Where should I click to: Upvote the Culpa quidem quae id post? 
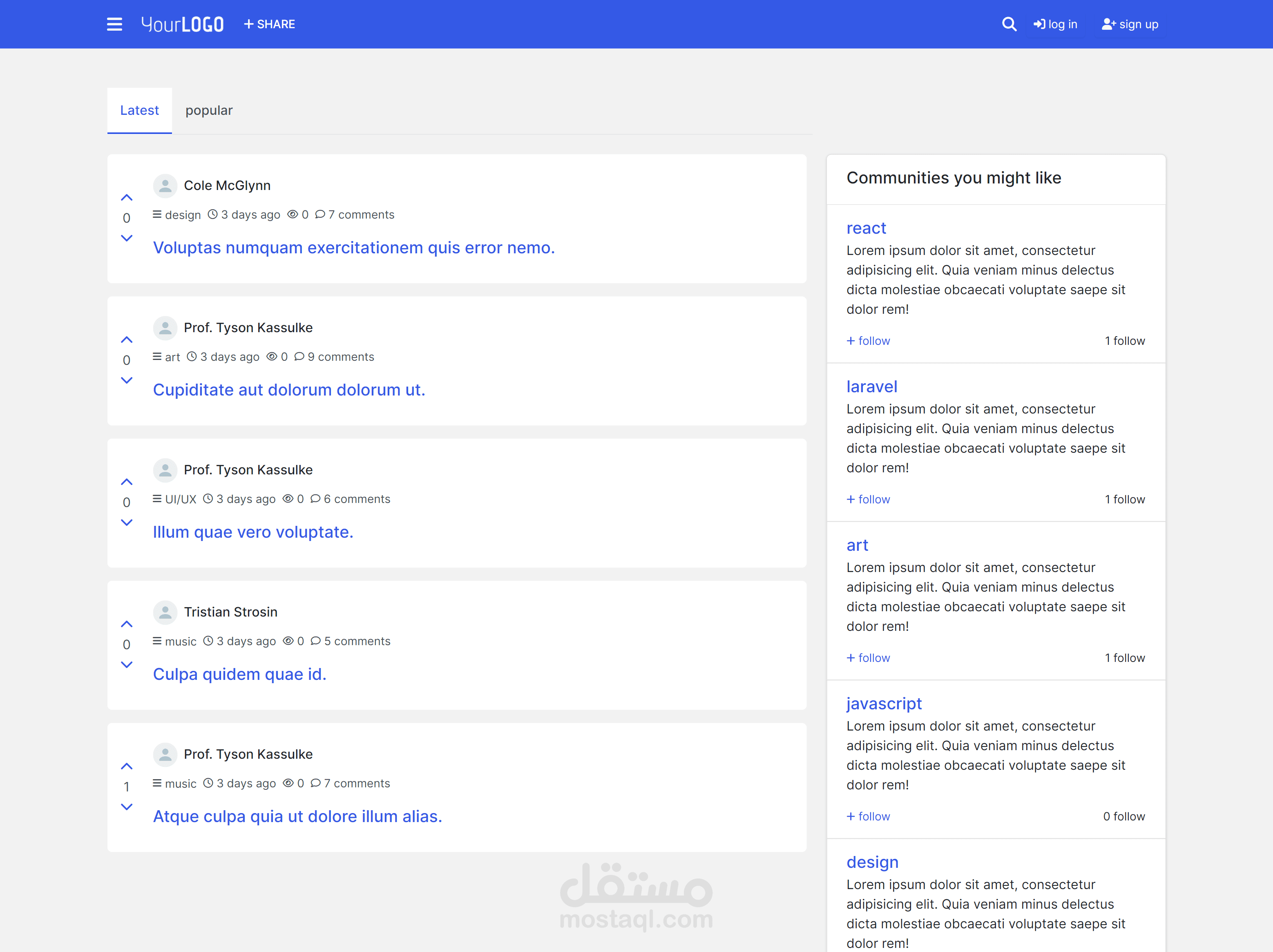click(x=127, y=624)
